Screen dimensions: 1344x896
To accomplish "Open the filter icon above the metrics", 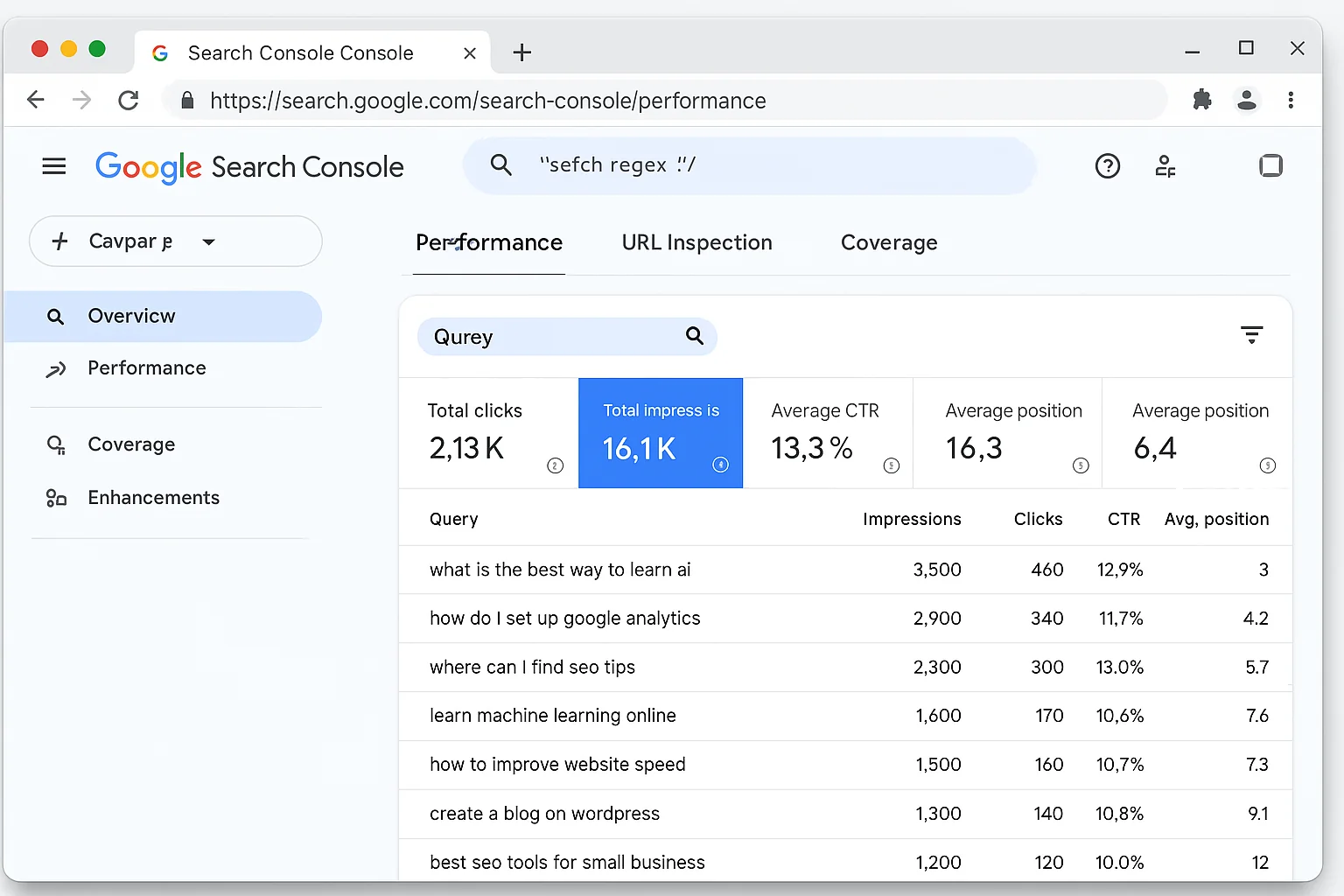I will [1251, 334].
